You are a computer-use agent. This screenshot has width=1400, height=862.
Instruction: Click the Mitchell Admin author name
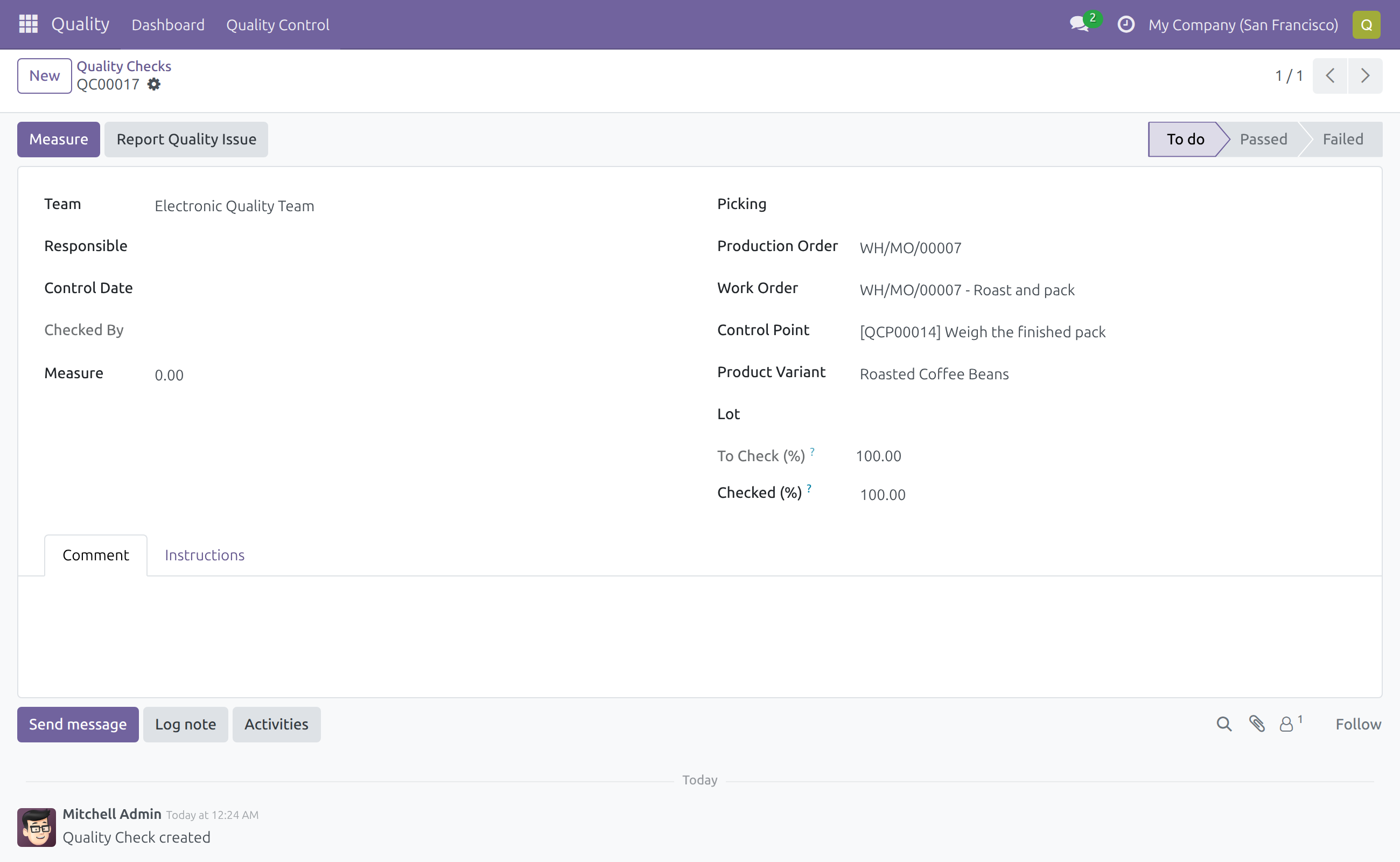111,814
